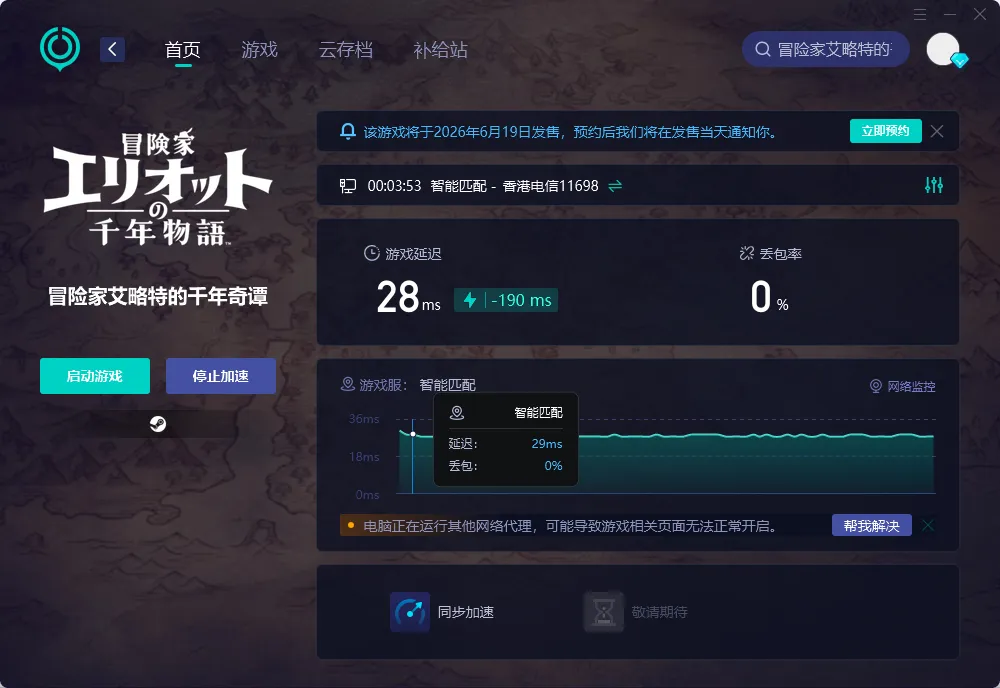Switch node via the green swap arrows
The image size is (1000, 688).
[615, 186]
